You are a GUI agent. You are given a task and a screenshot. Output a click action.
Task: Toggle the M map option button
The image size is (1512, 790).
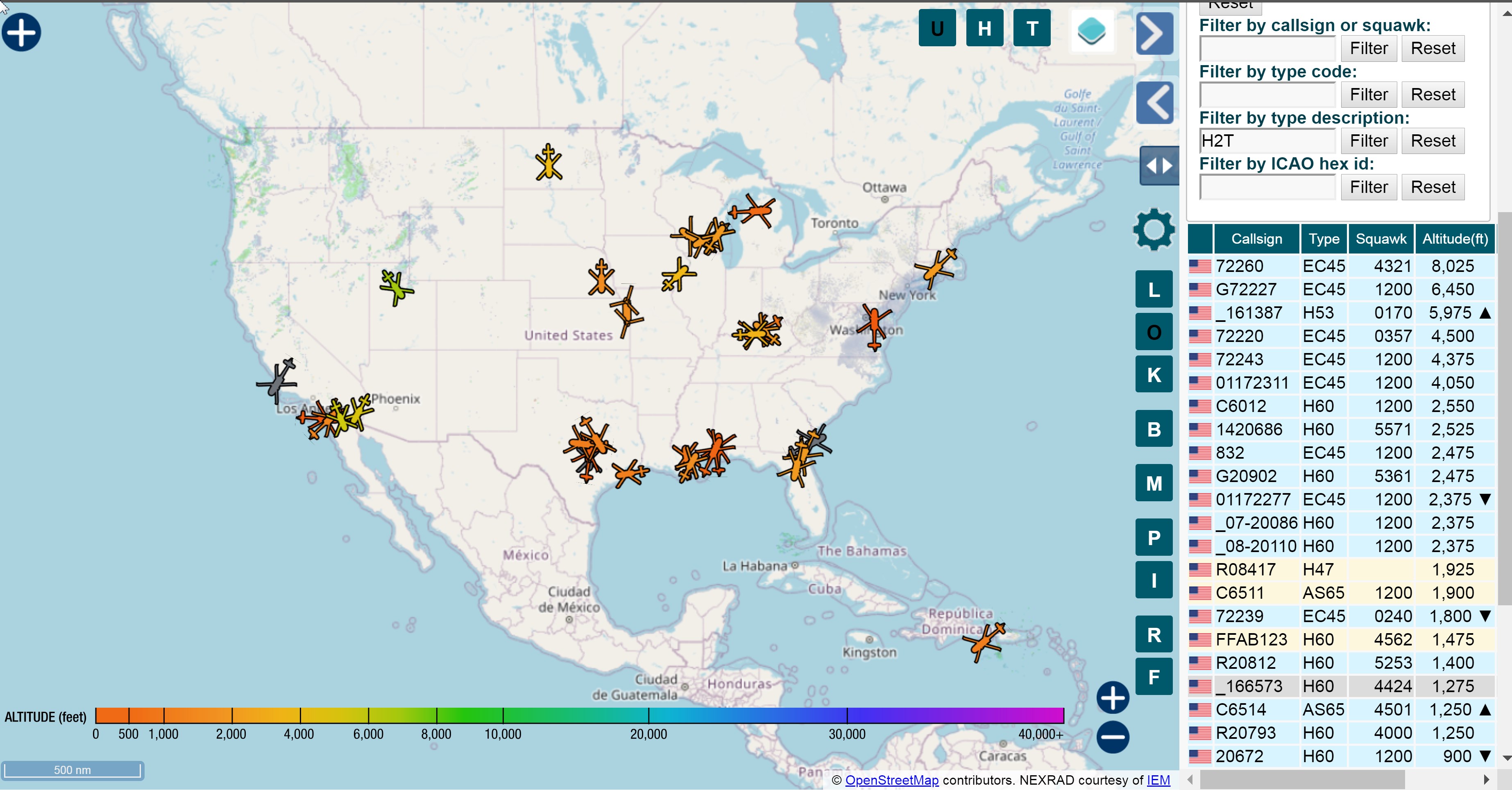(1154, 483)
